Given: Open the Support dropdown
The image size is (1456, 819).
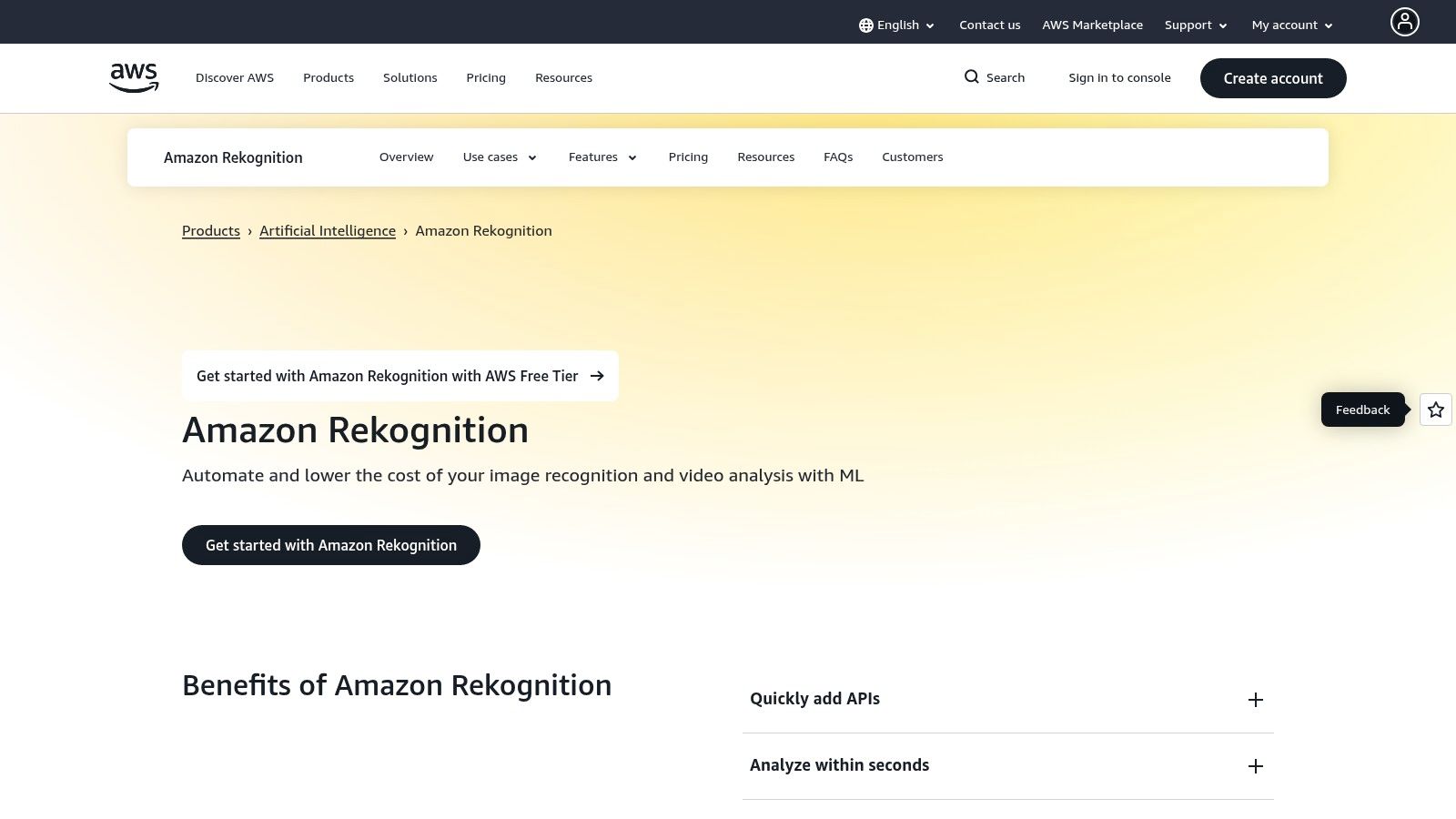Looking at the screenshot, I should [1195, 25].
